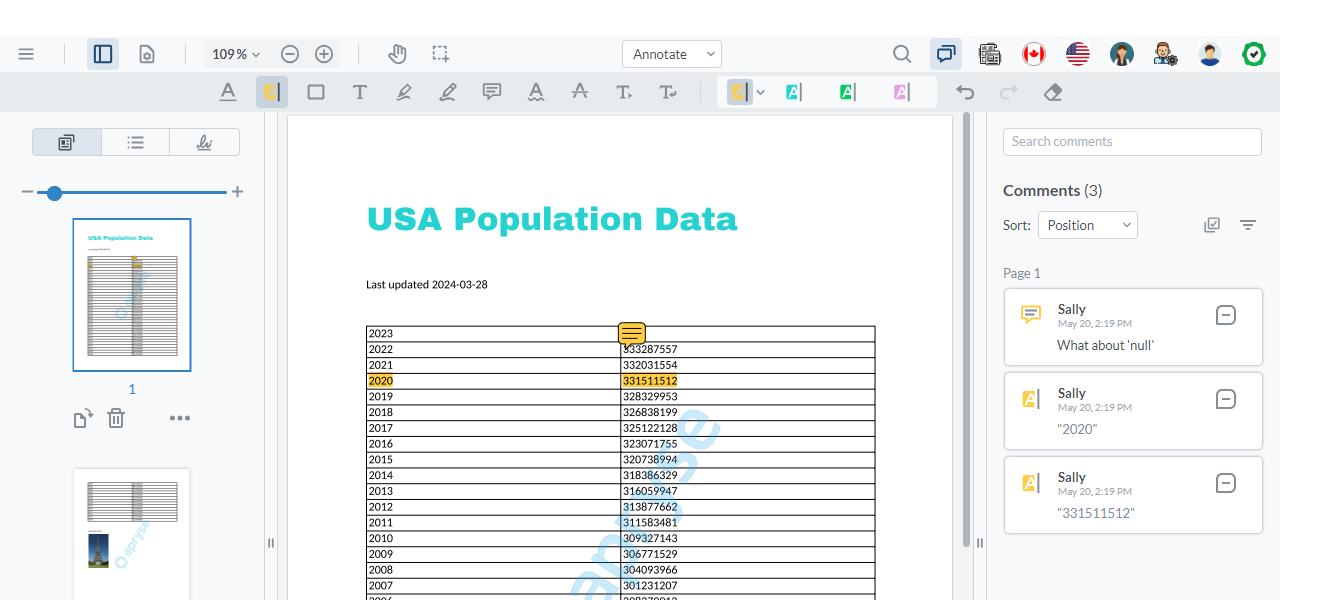Undo the last annotation
Screen dimensions: 1332x600
point(965,92)
